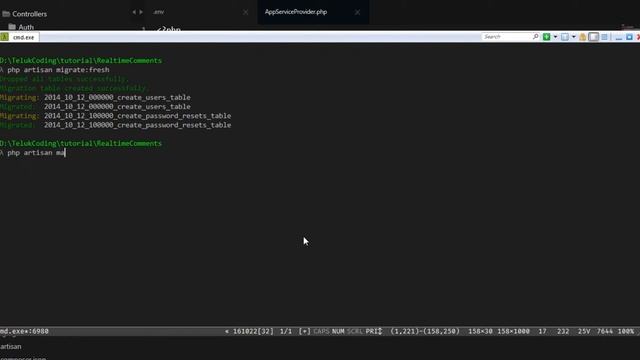Click the [+] status bar button
Screen dimensions: 640x360
point(304,331)
